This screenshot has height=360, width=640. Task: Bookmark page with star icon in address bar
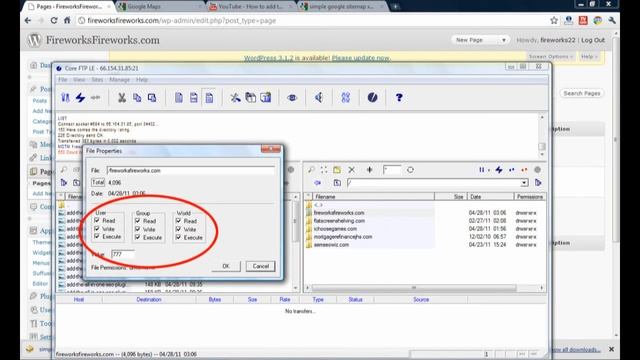pos(554,20)
